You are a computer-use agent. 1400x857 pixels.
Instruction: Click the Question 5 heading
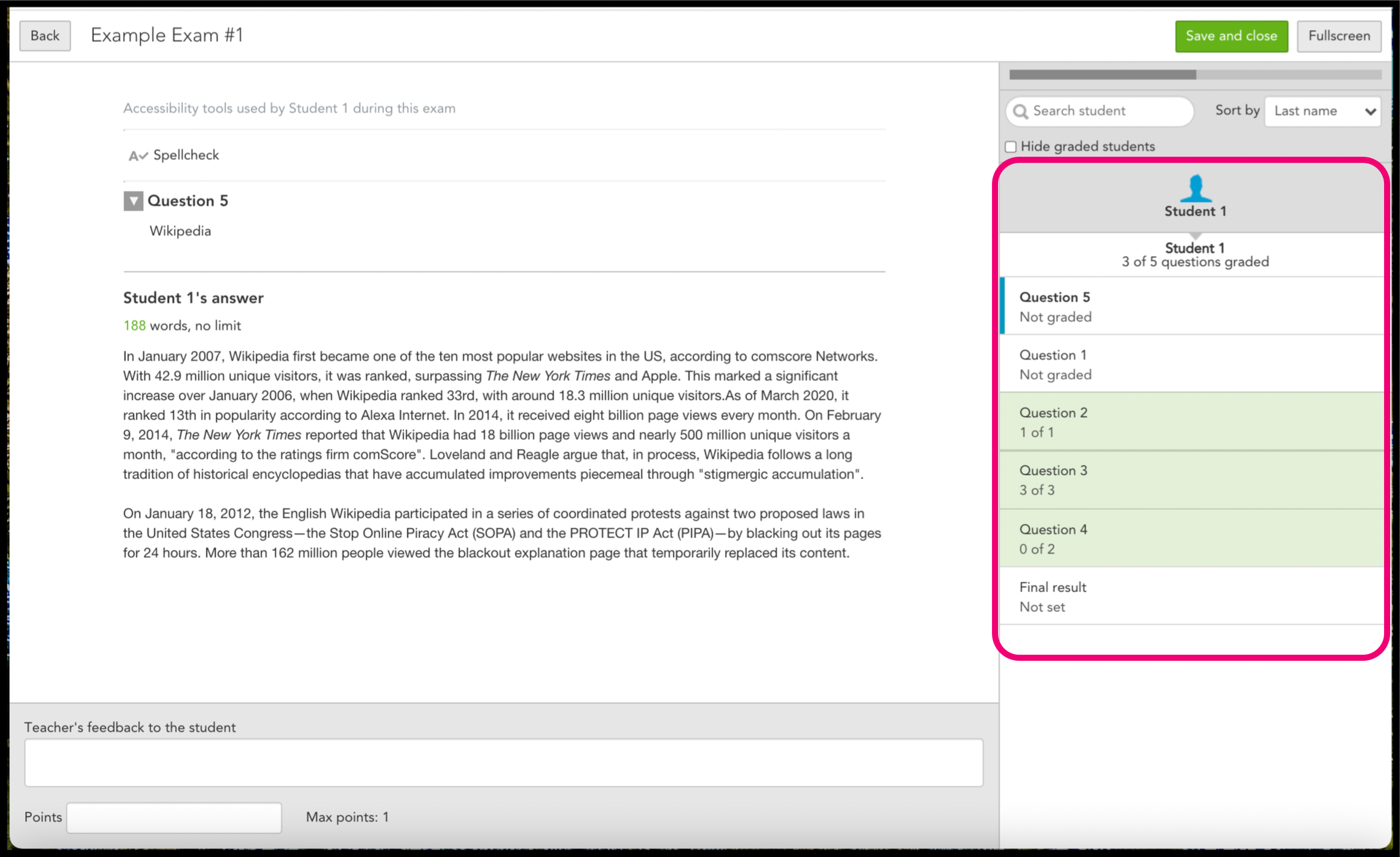click(187, 201)
